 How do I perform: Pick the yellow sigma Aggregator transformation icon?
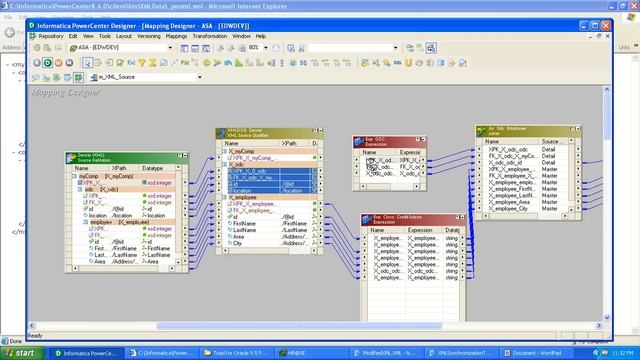153,63
